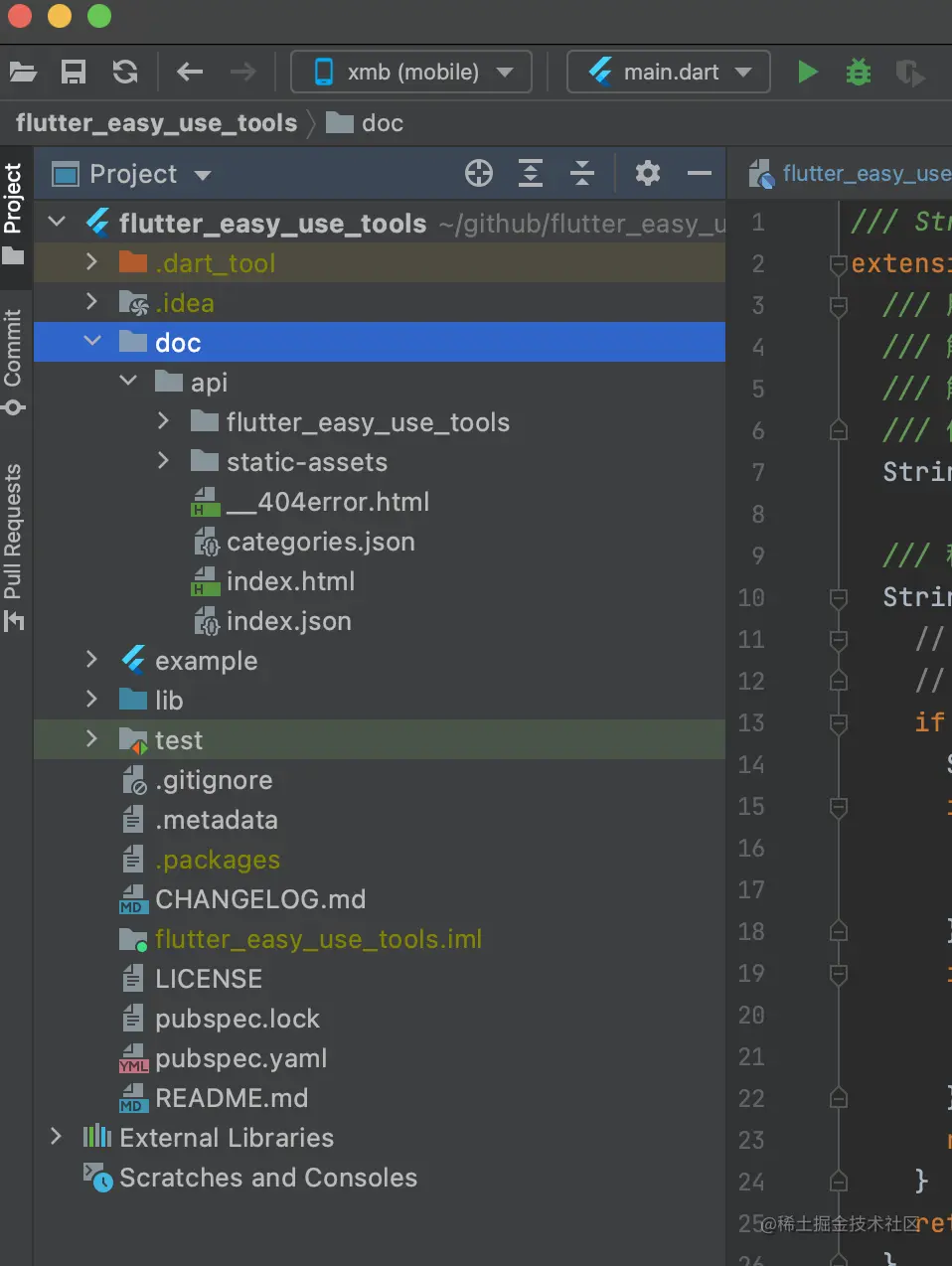Click the Scratches and Consoles clock icon

tap(97, 1178)
